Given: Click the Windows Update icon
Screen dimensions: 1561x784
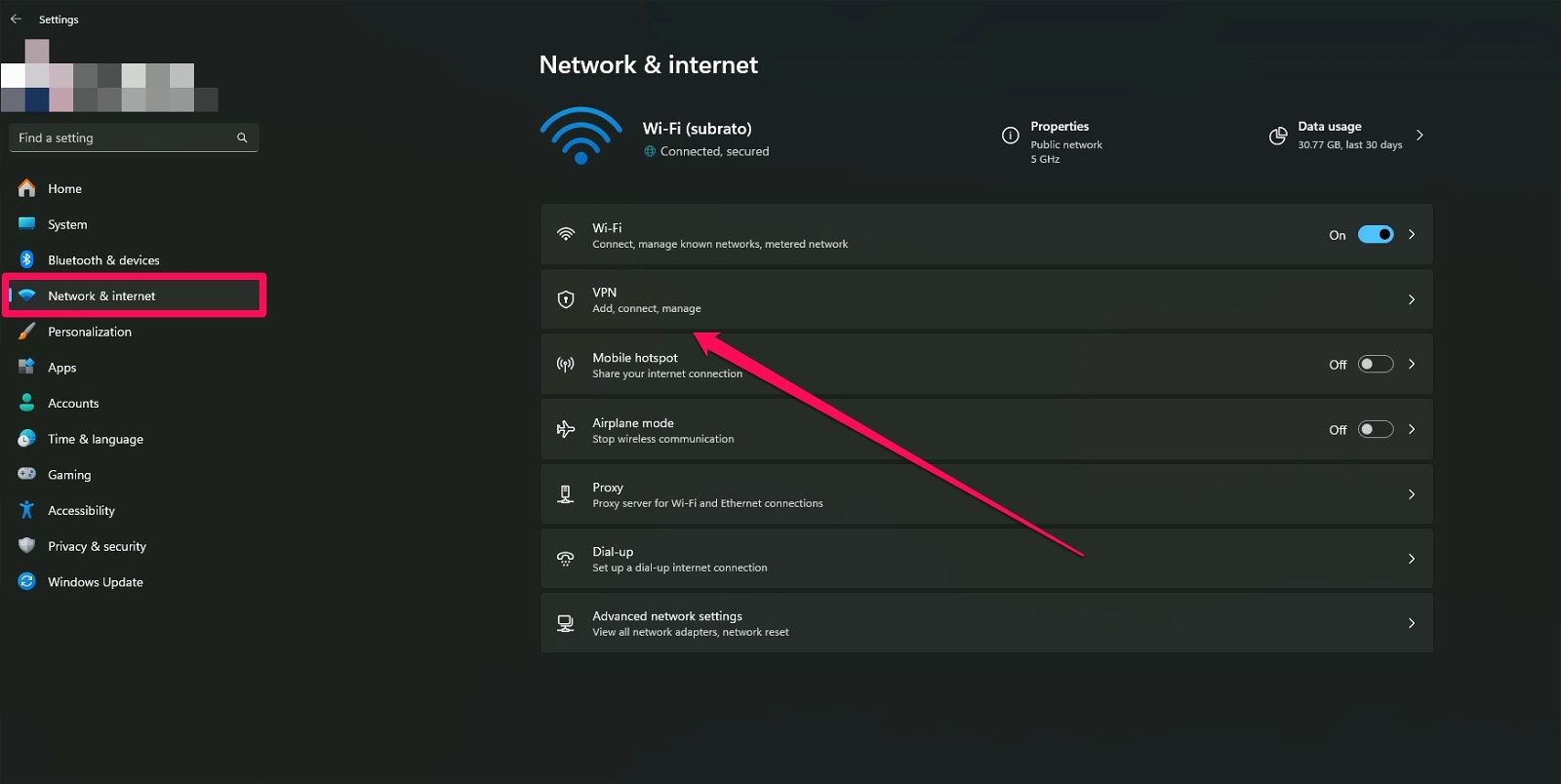Looking at the screenshot, I should 27,581.
